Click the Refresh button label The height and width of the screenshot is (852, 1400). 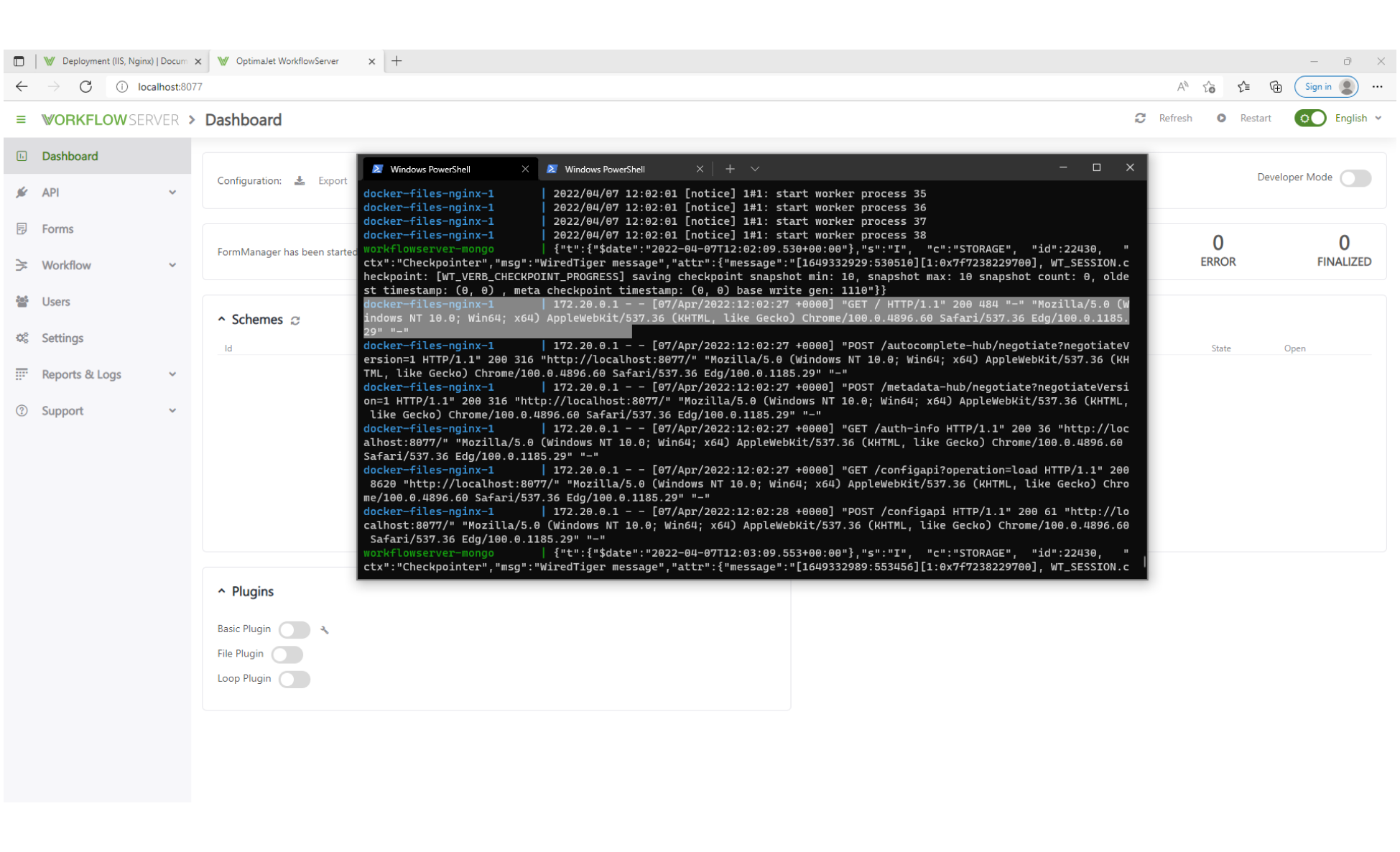pos(1175,118)
